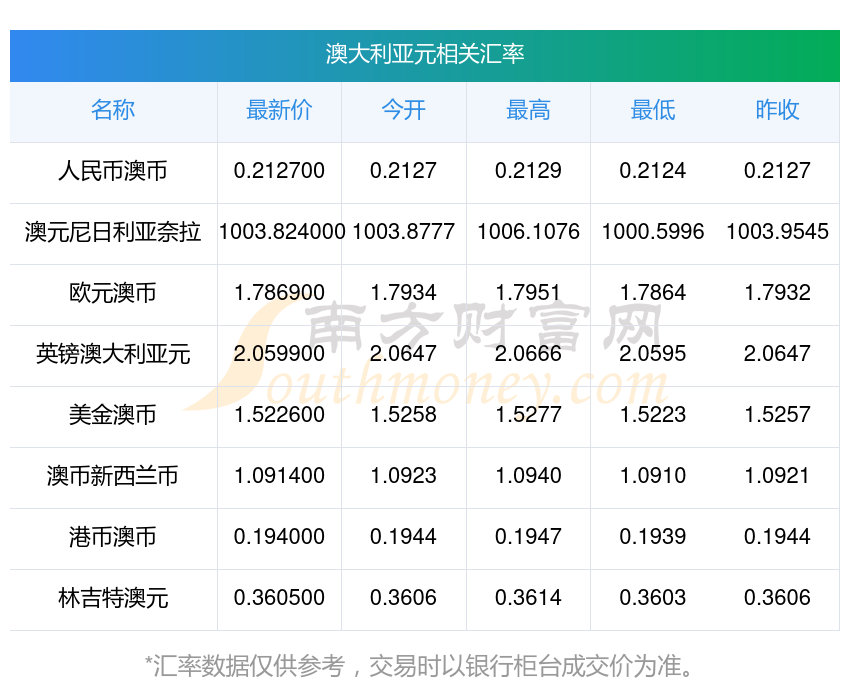
Task: Click the open value 1.0923
Action: [x=403, y=476]
